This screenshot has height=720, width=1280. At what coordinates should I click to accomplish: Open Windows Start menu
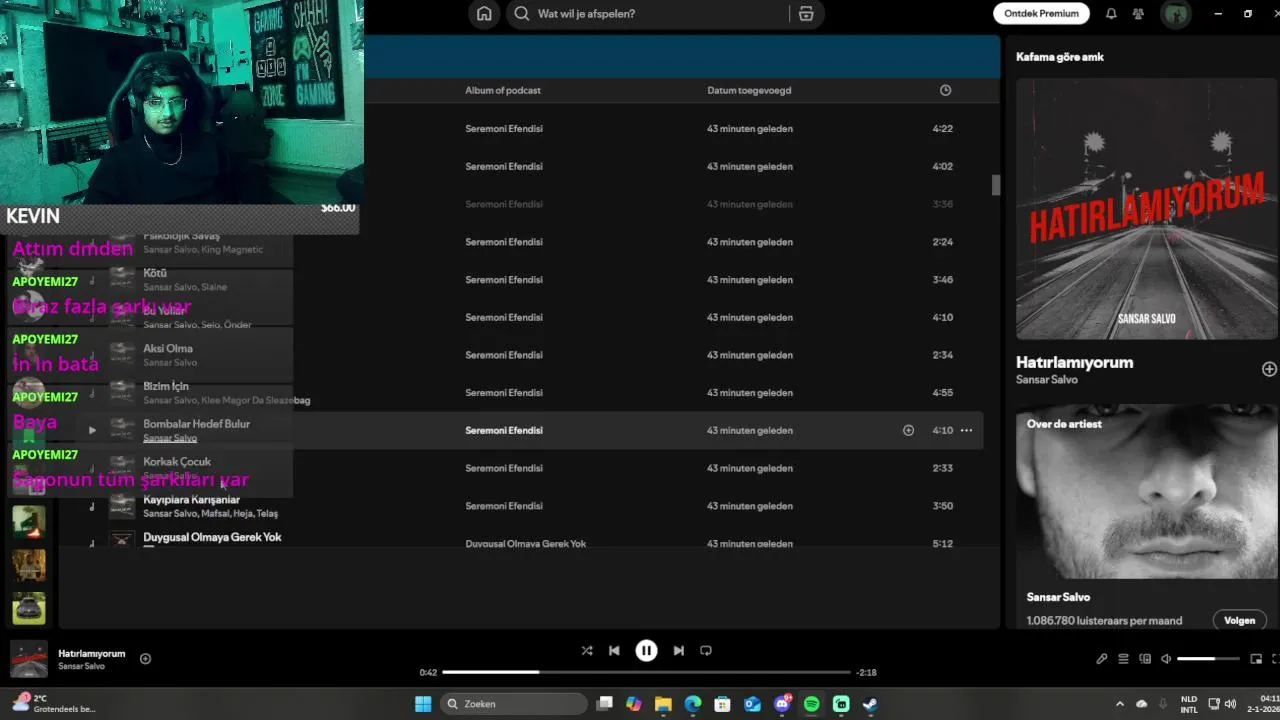(423, 704)
